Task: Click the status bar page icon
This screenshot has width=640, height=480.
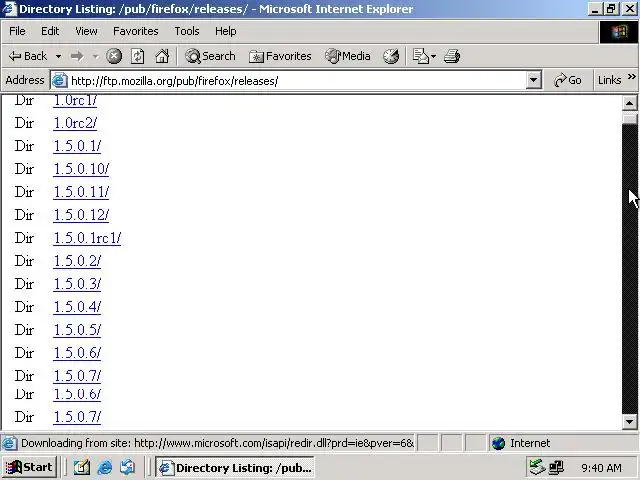Action: [10, 443]
